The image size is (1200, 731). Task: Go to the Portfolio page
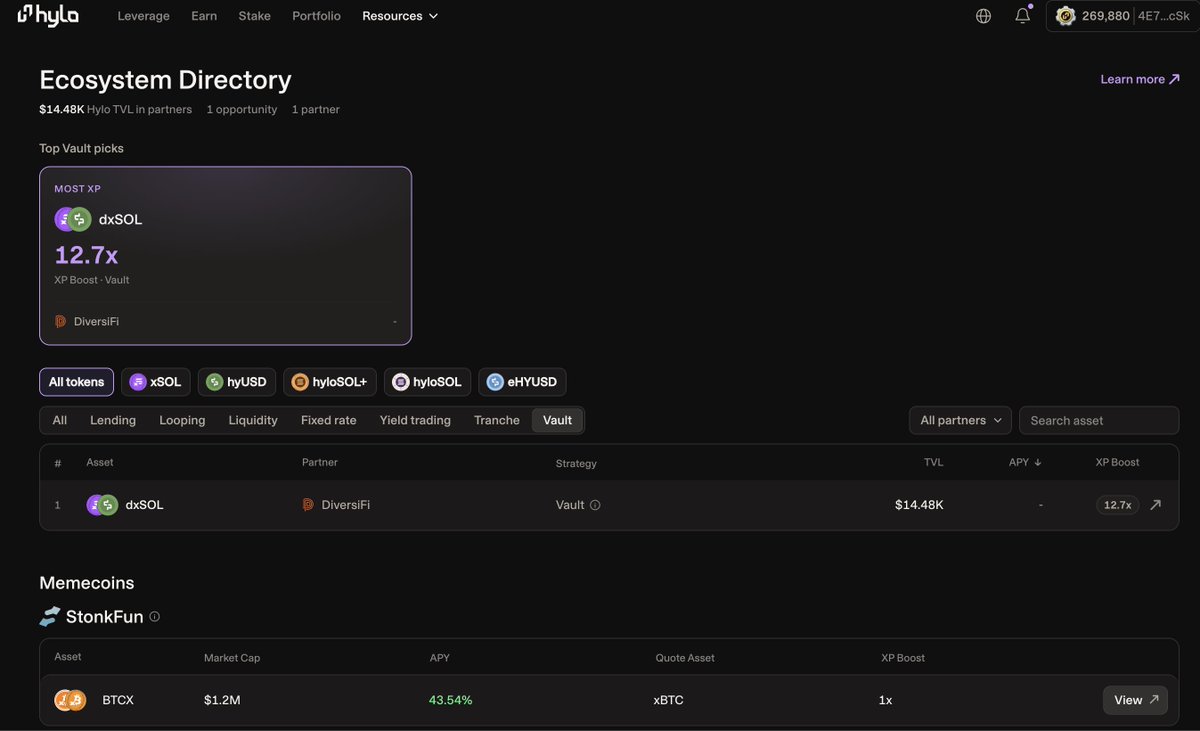click(x=316, y=16)
